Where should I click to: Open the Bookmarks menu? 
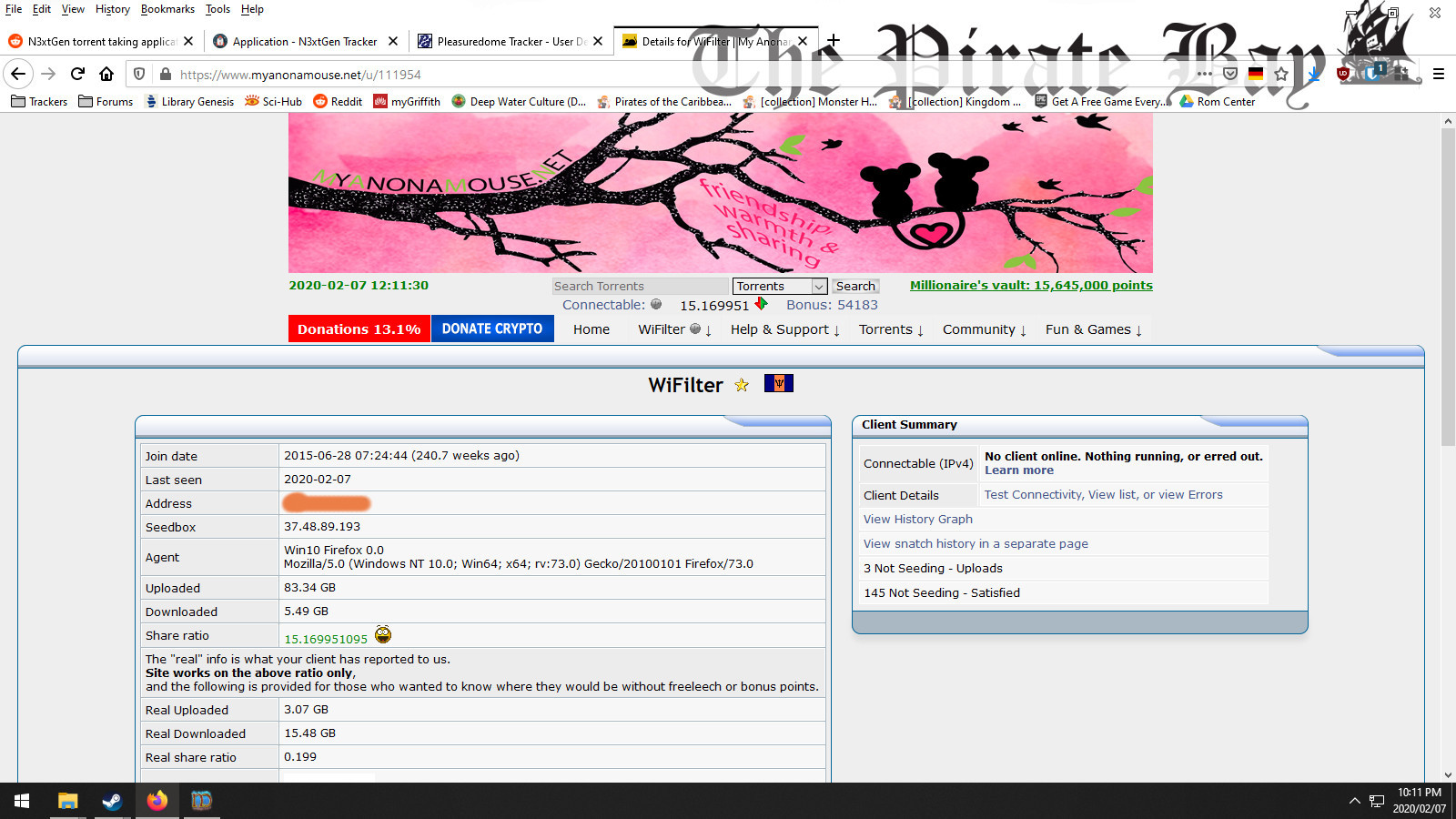167,9
